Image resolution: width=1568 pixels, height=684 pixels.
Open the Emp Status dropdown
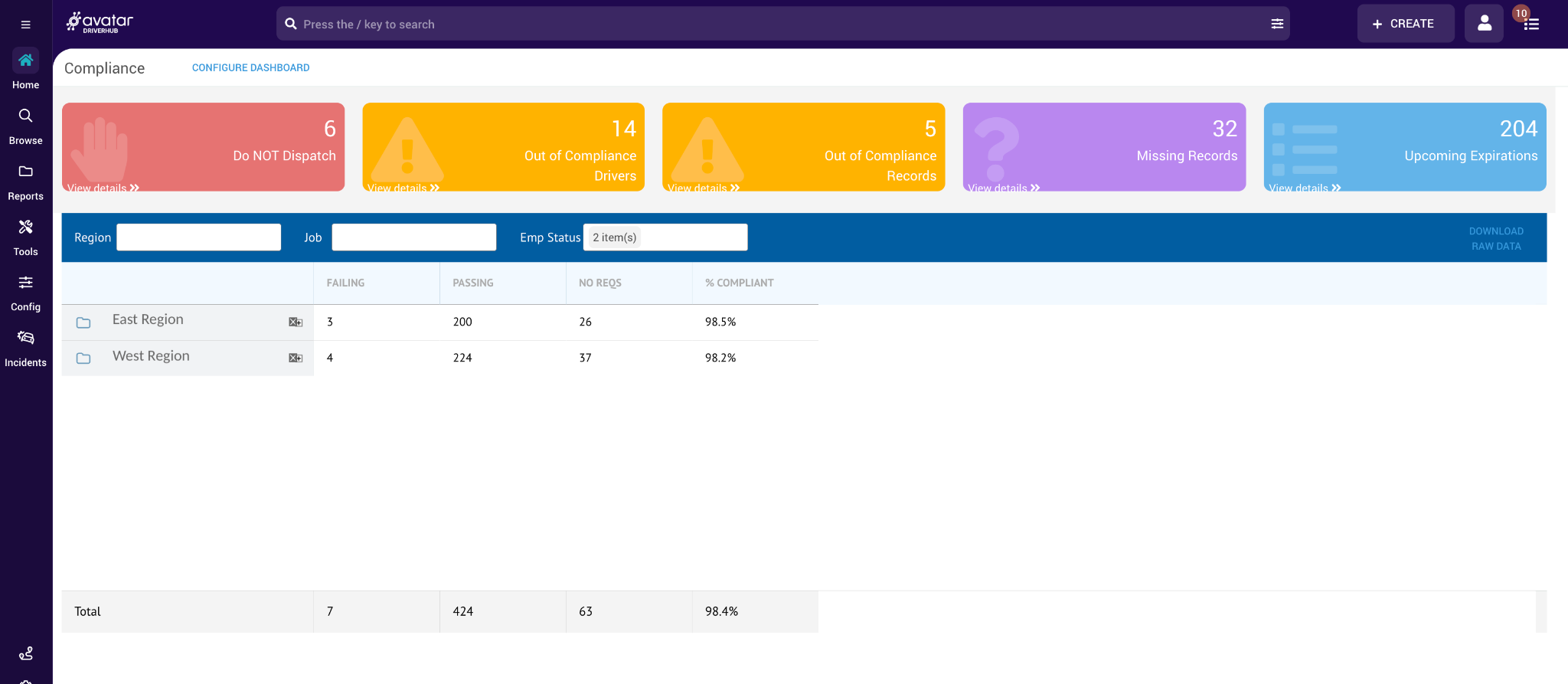(665, 237)
